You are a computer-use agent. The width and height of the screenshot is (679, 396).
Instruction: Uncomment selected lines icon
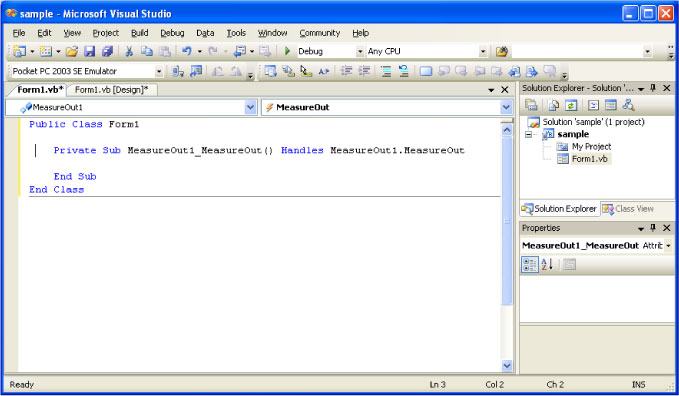click(x=404, y=71)
